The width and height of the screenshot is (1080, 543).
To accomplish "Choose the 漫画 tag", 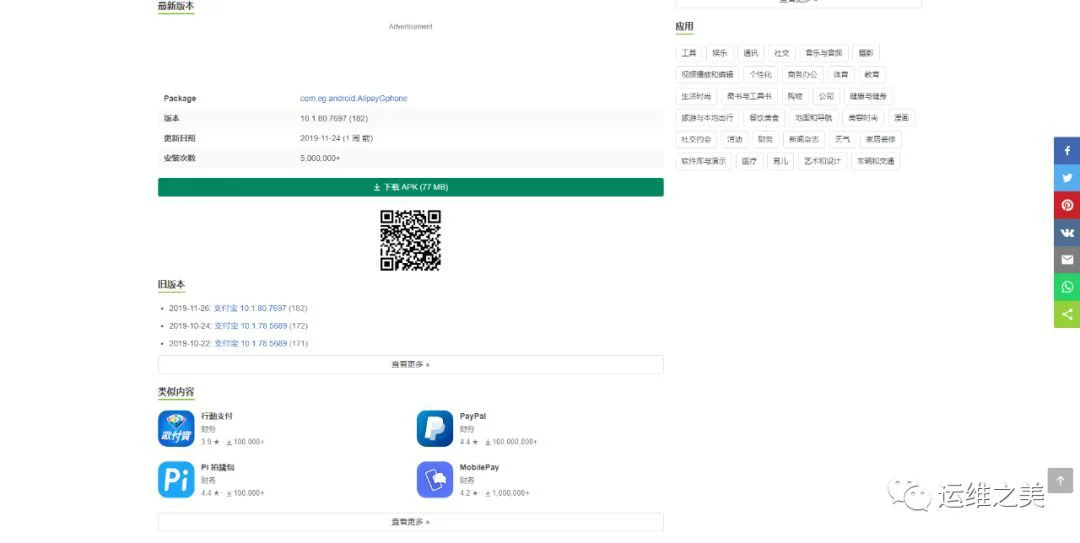I will pyautogui.click(x=902, y=118).
